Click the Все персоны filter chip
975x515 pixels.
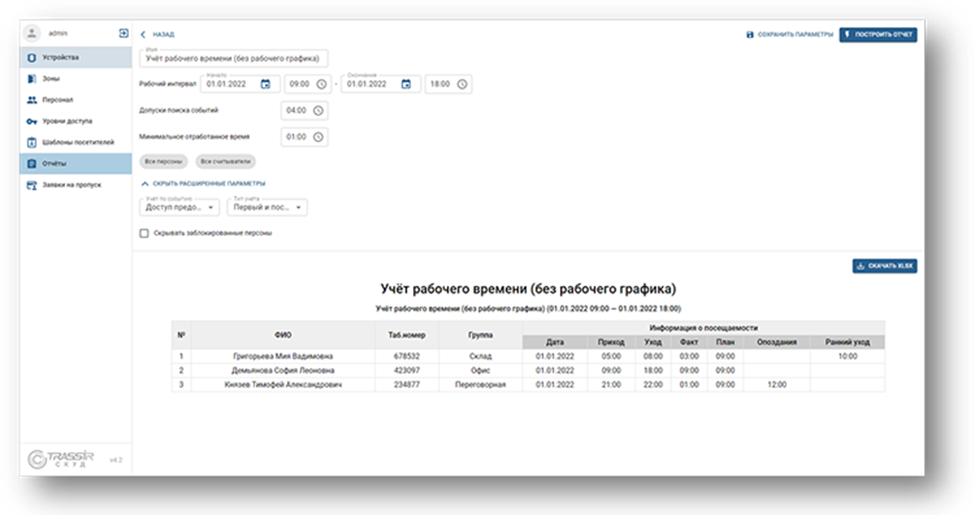coord(164,162)
